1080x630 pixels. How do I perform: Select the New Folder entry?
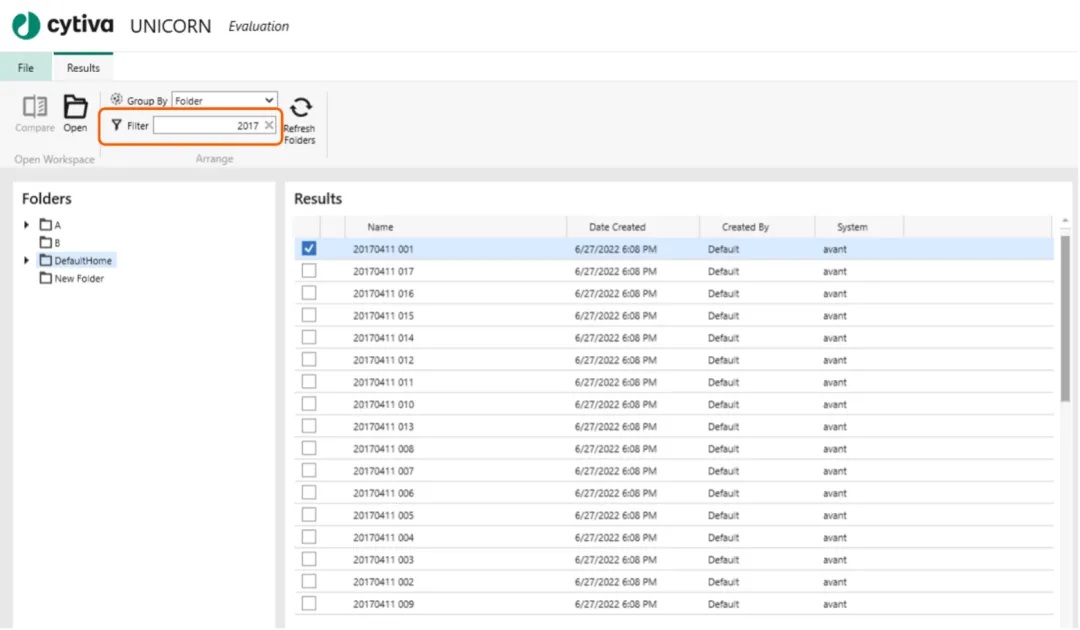click(x=72, y=278)
